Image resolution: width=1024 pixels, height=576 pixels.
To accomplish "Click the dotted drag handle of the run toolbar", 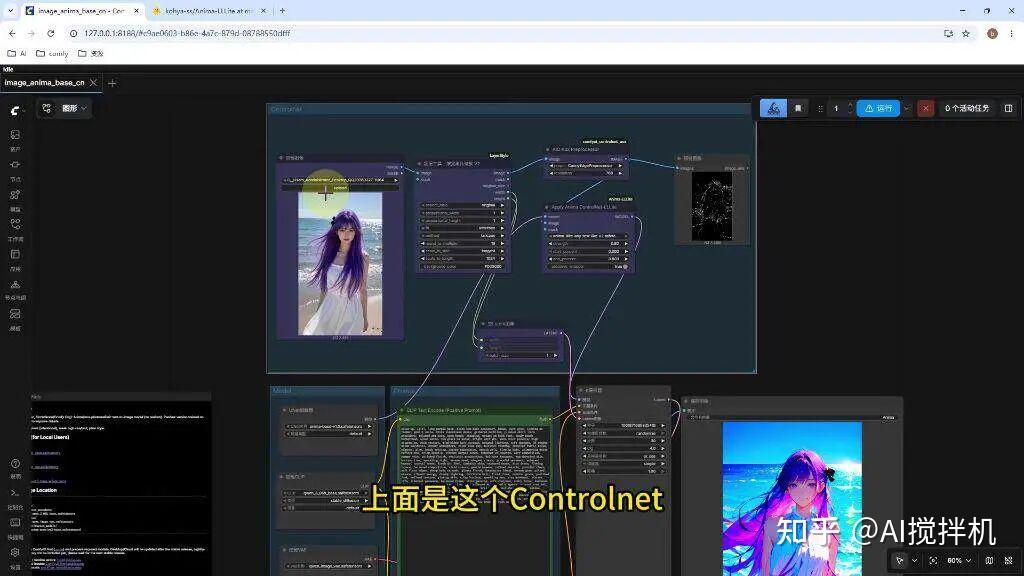I will coord(820,108).
